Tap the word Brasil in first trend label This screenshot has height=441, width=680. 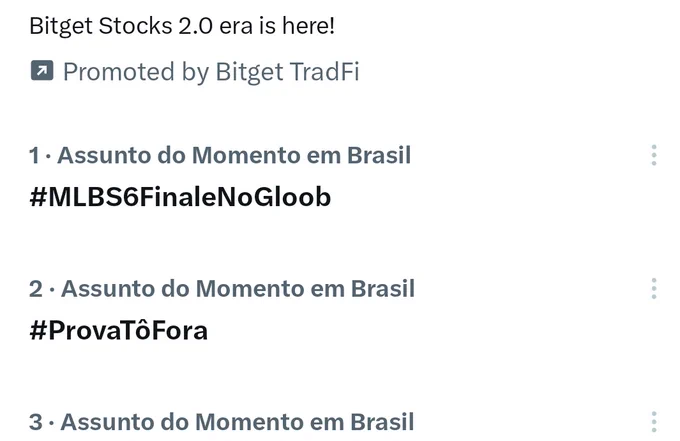379,155
